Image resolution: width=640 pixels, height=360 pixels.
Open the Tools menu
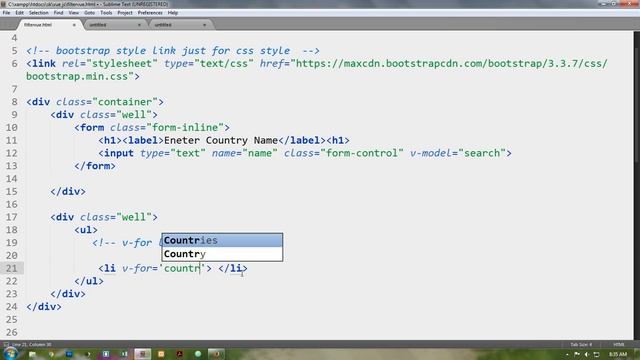106,13
